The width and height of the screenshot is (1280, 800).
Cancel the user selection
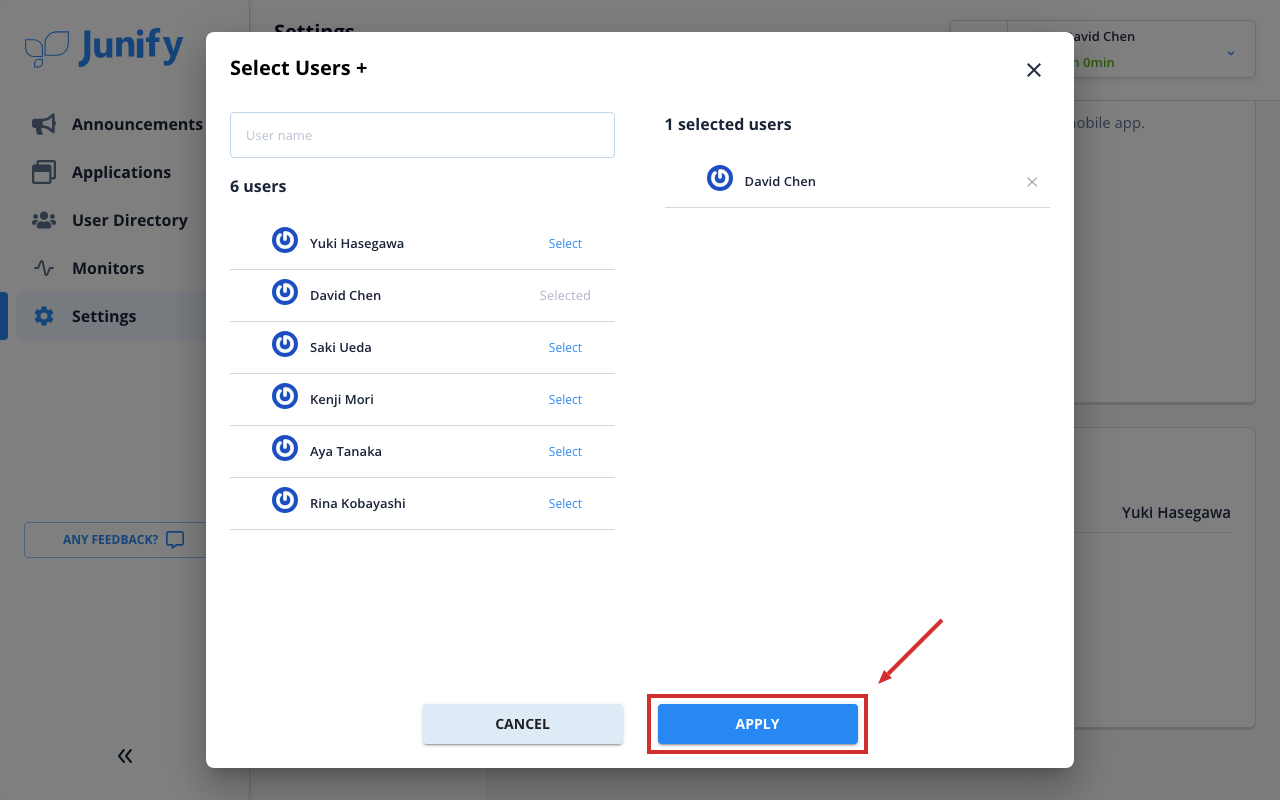coord(523,724)
